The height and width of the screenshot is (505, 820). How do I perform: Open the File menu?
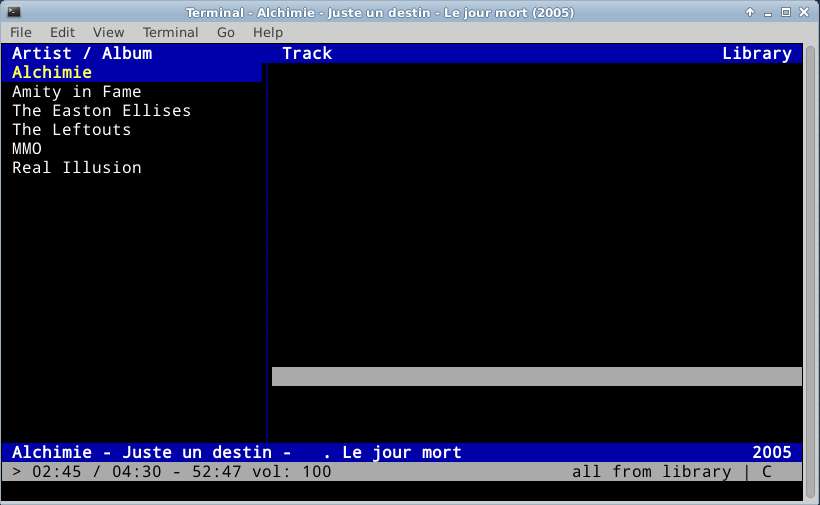21,32
